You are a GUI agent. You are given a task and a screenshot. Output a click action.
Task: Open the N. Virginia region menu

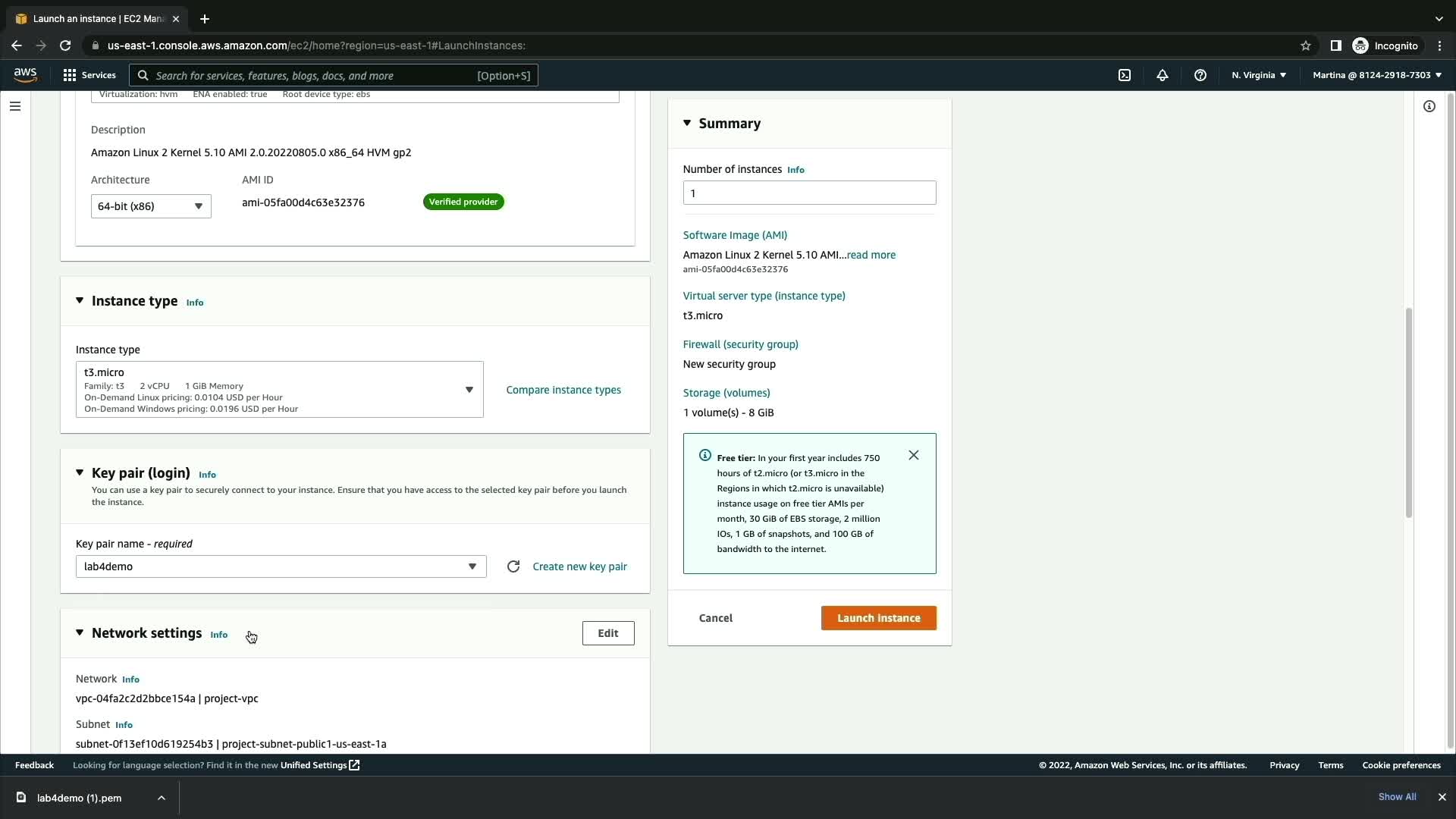[1258, 75]
